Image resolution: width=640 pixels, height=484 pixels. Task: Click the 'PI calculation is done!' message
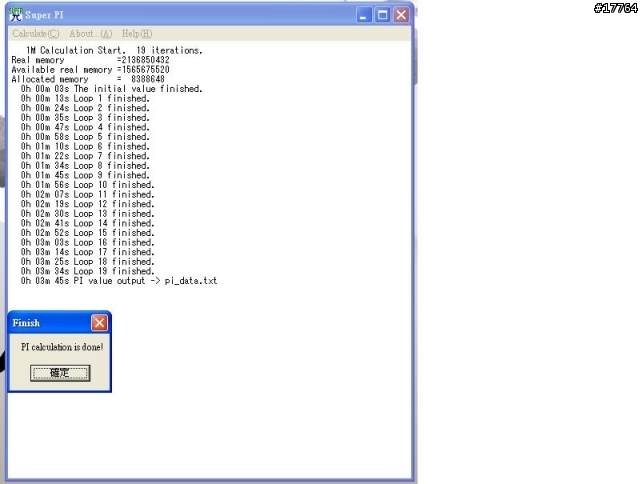click(62, 347)
